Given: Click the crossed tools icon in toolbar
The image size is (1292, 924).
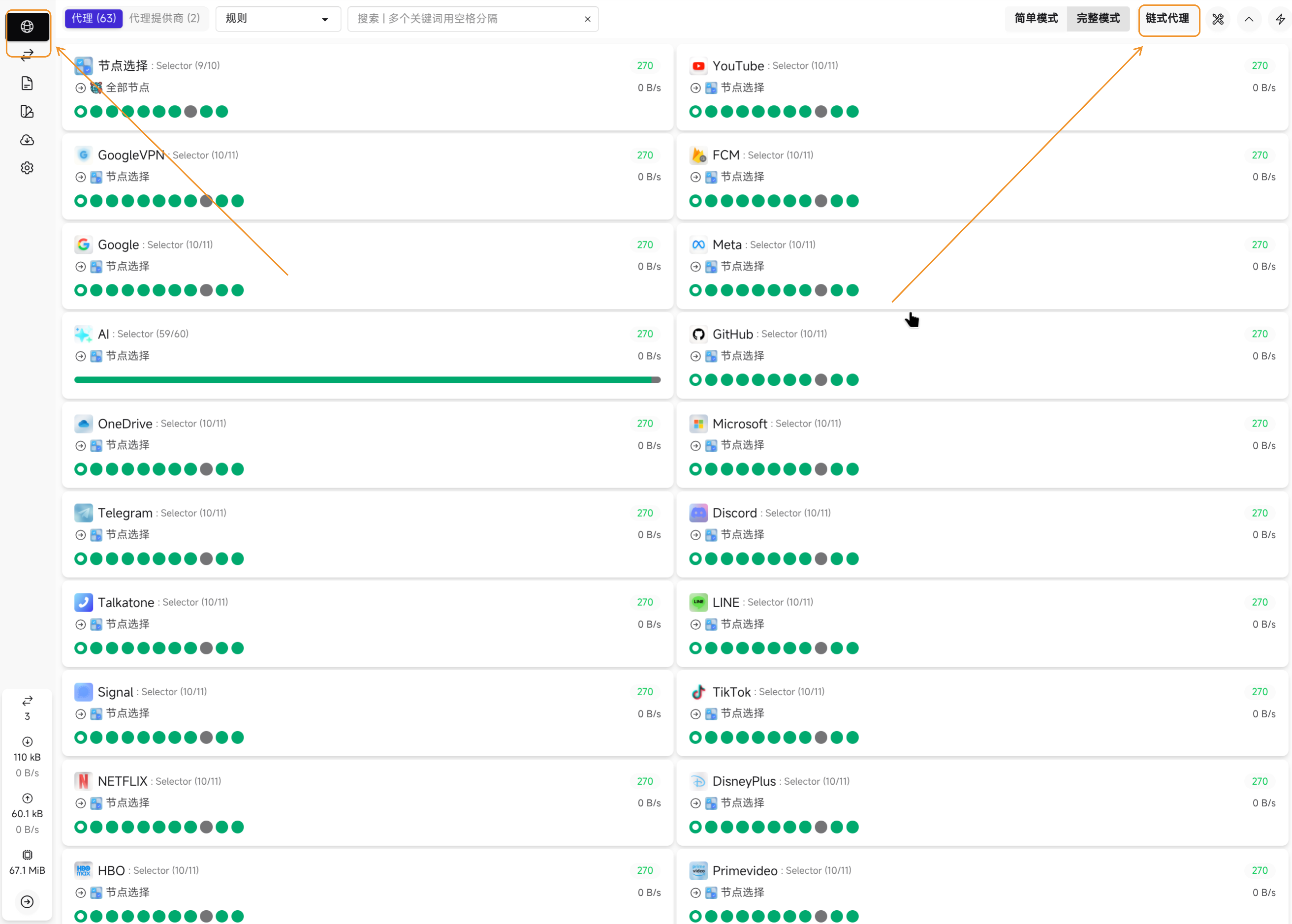Looking at the screenshot, I should [1218, 19].
